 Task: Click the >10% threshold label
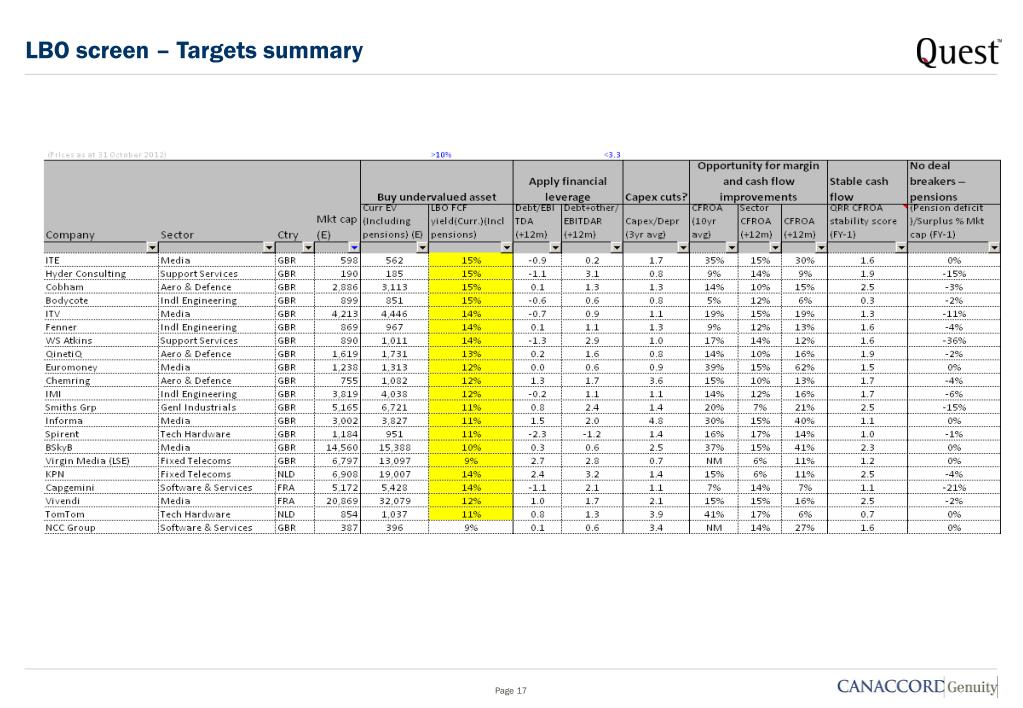tap(442, 155)
